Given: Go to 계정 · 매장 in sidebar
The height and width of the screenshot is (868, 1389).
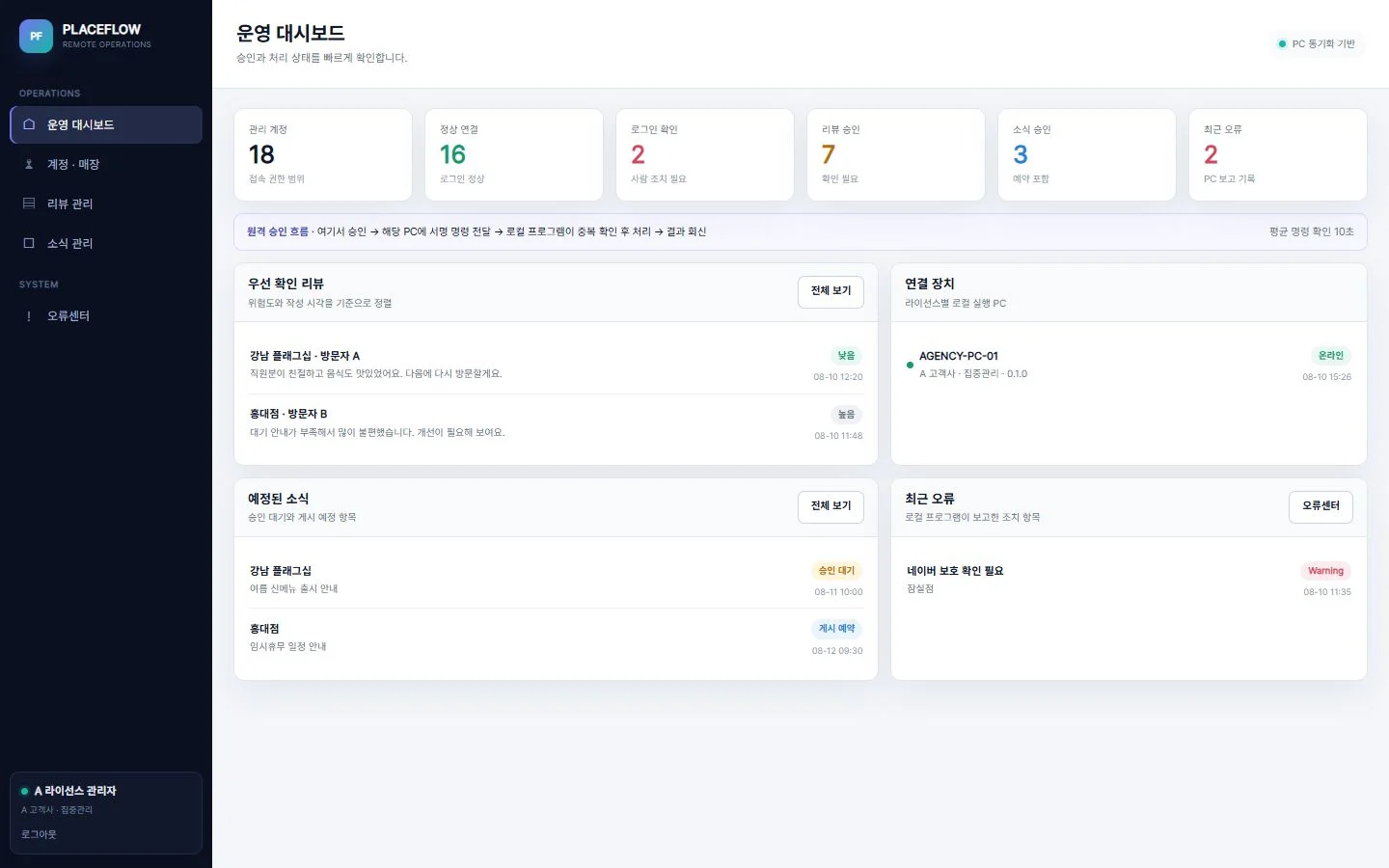Looking at the screenshot, I should coord(106,164).
